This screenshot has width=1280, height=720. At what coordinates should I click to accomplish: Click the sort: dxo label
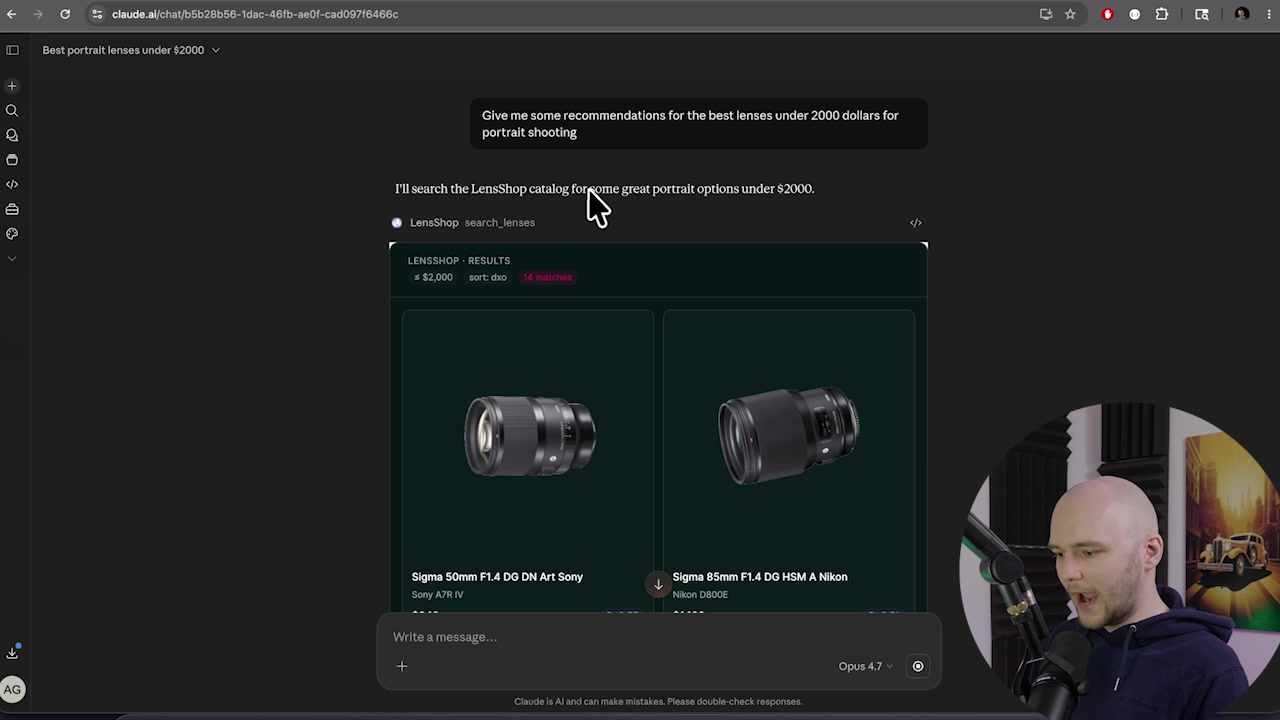(488, 277)
